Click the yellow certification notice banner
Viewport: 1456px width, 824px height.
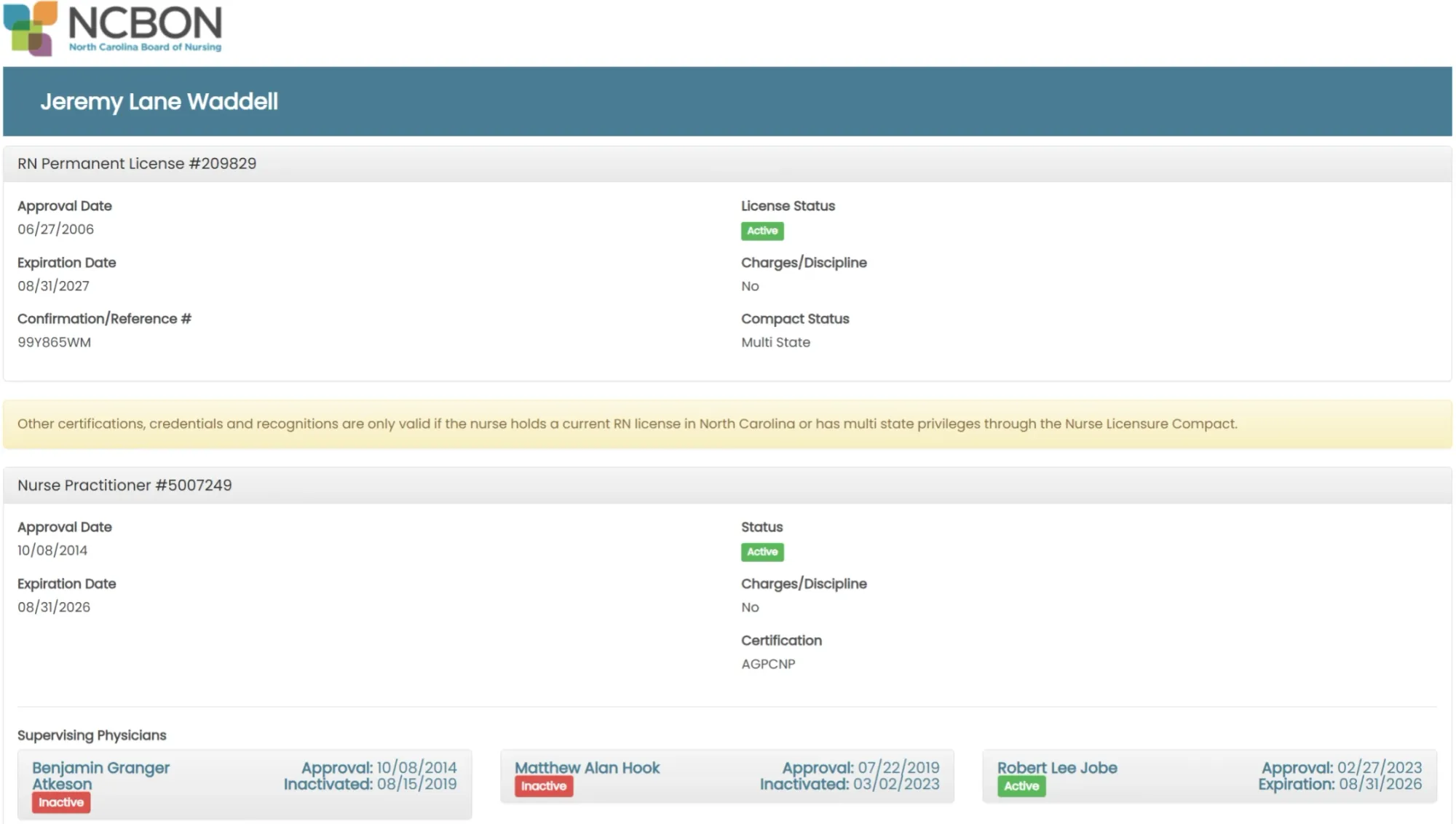click(627, 424)
